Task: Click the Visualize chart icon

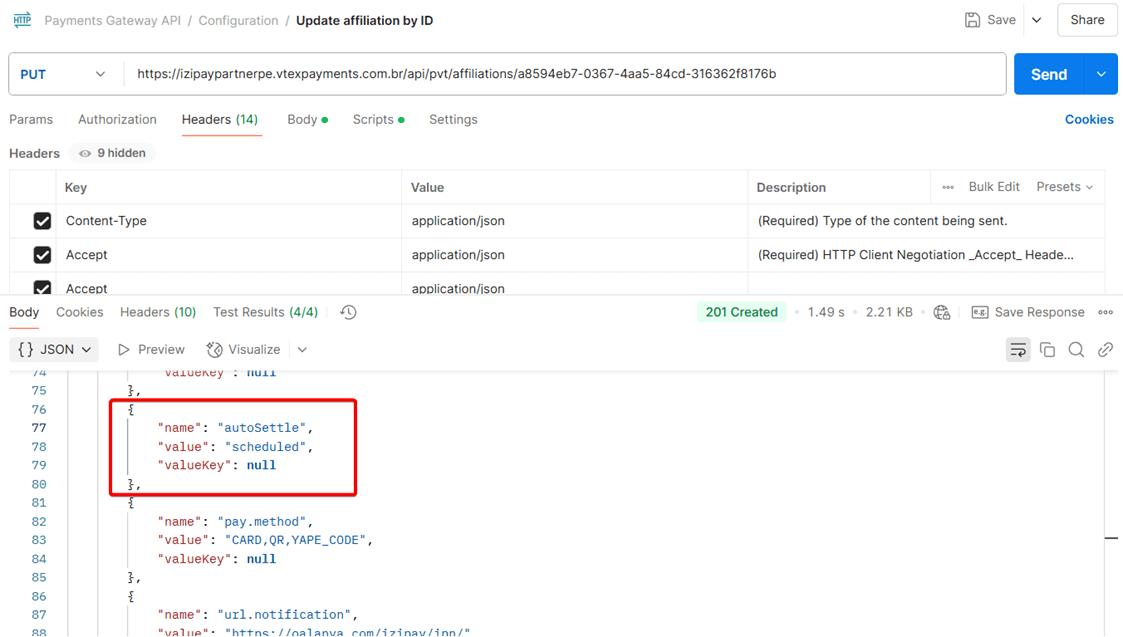Action: [x=214, y=350]
